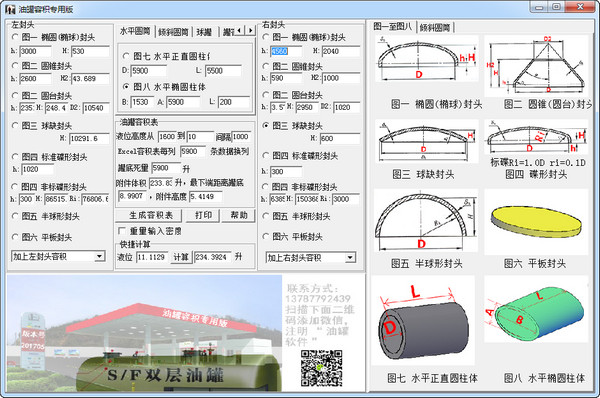Click 帮助 button
This screenshot has width=600, height=398.
click(x=239, y=215)
